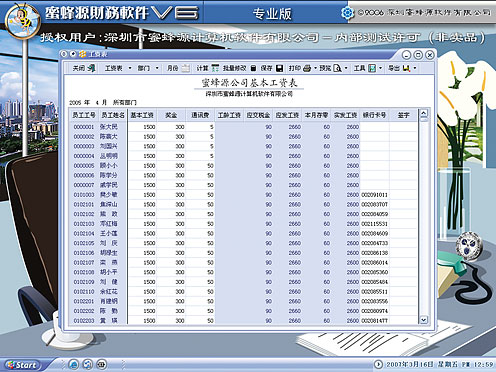Click the 工资表 window app icon

pyautogui.click(x=82, y=54)
